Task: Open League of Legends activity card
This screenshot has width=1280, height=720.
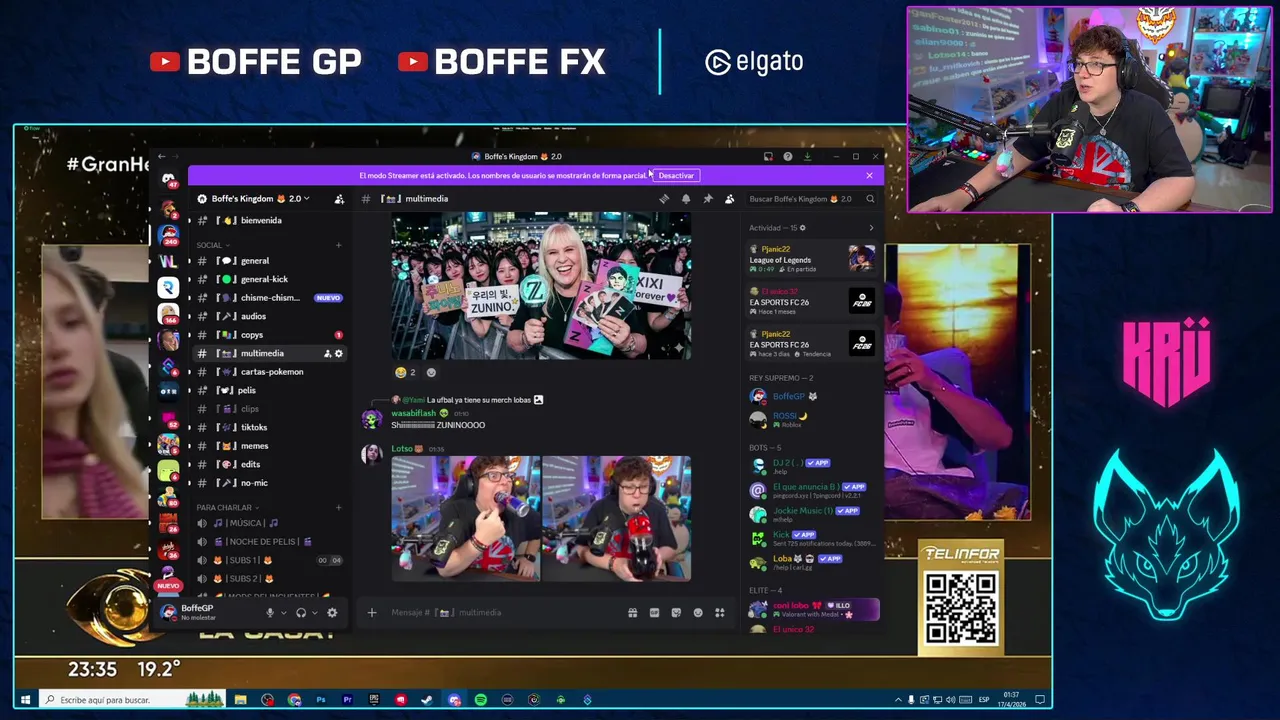Action: point(811,259)
